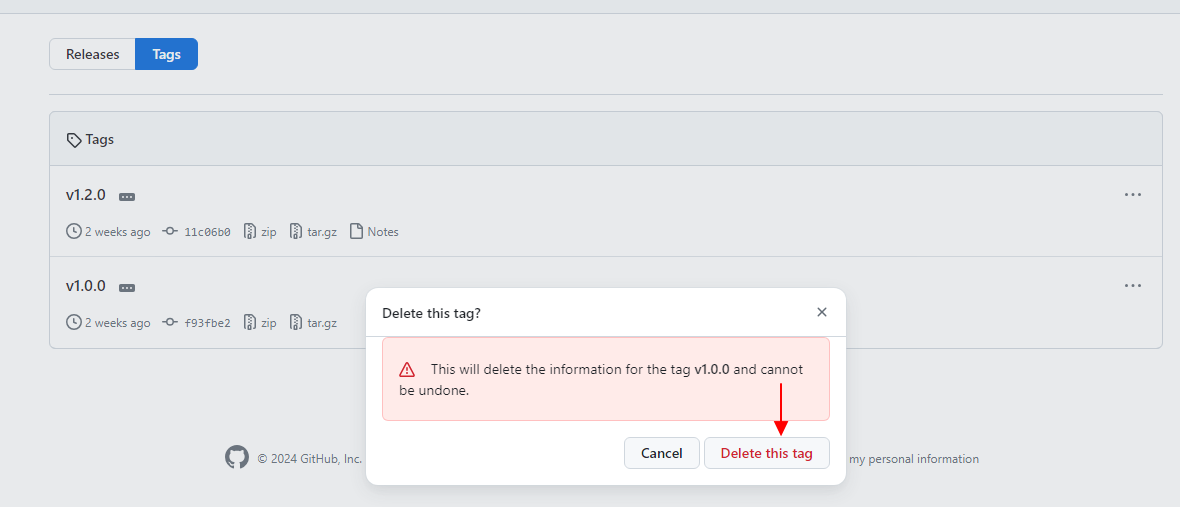The height and width of the screenshot is (507, 1180).
Task: Open commit f93fbe2
Action: click(207, 323)
